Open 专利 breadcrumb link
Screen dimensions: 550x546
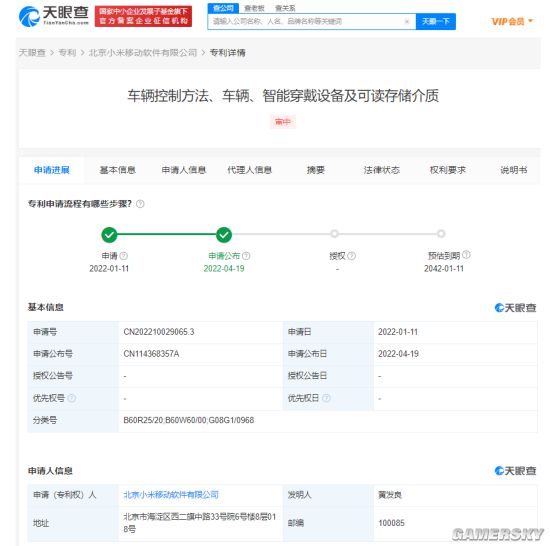tap(67, 53)
